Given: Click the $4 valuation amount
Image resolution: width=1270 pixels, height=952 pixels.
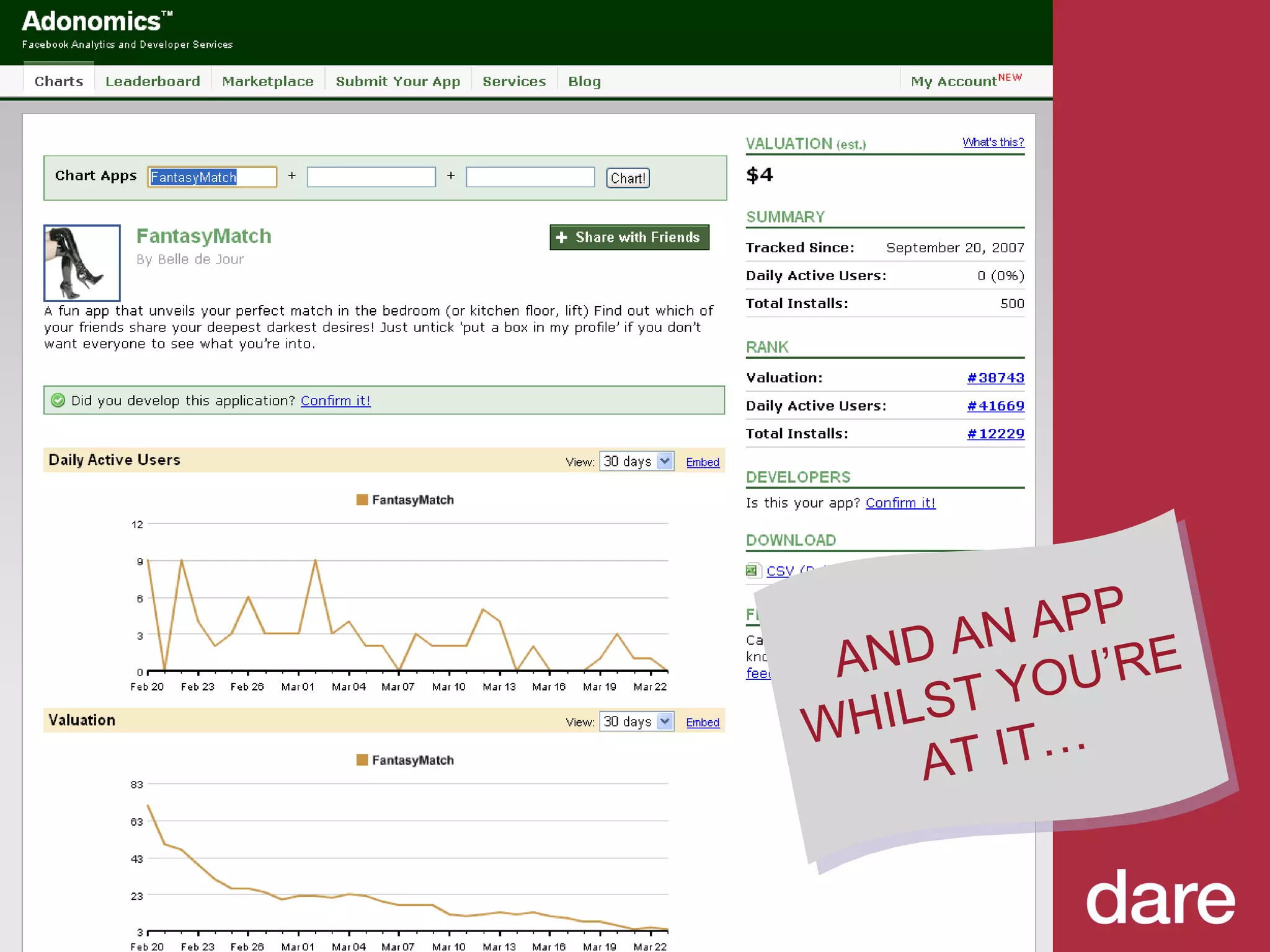Looking at the screenshot, I should 760,175.
